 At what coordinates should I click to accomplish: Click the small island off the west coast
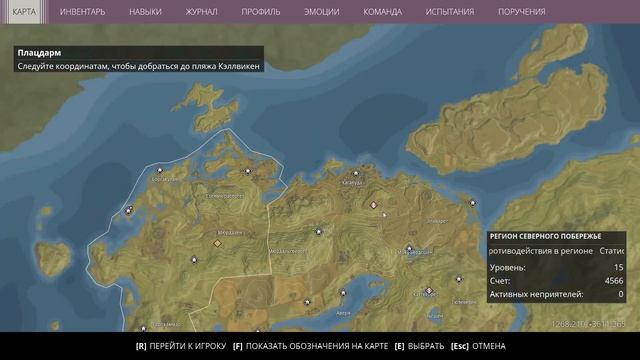tap(52, 258)
